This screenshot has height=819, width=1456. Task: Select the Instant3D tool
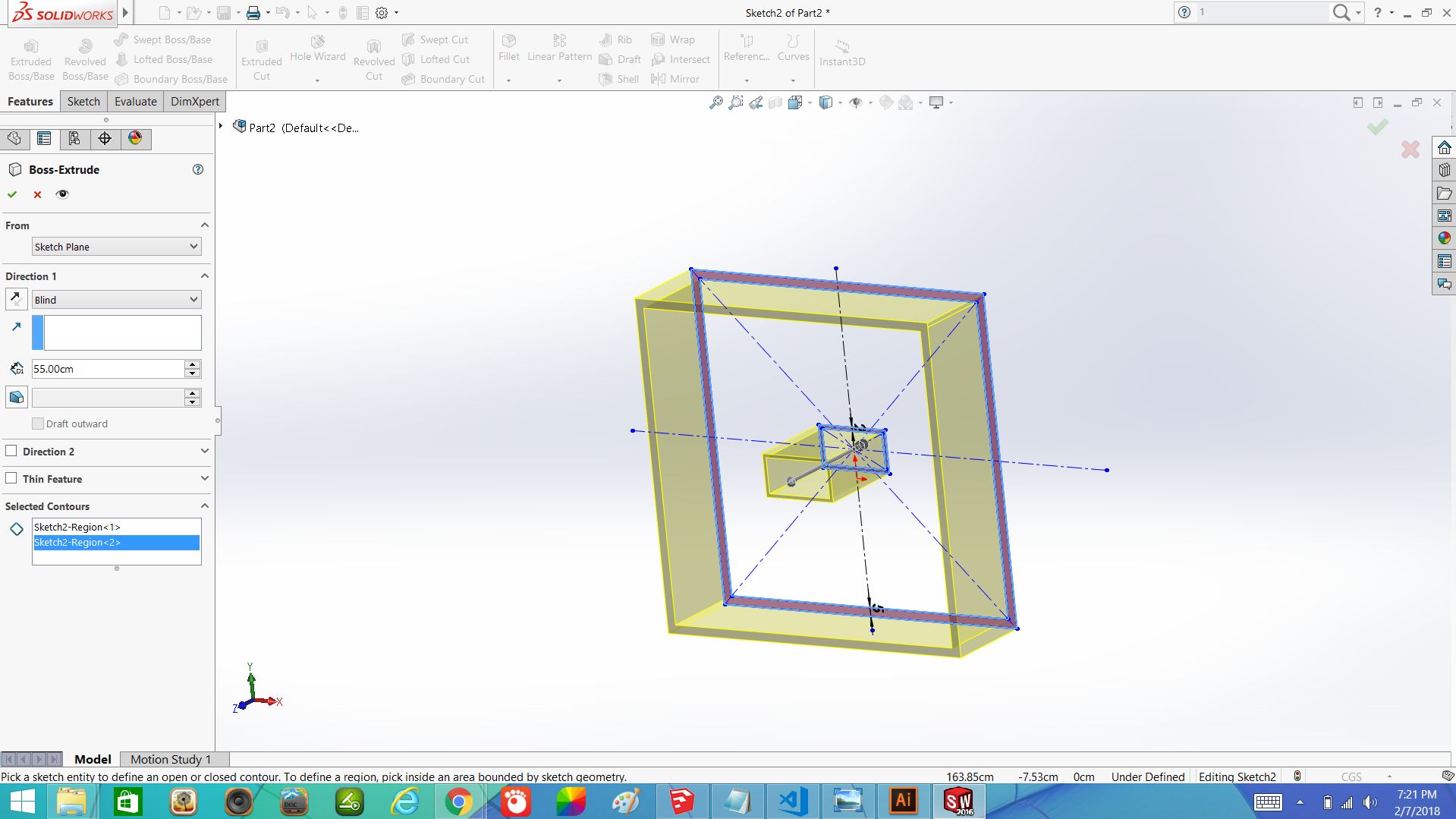[842, 53]
